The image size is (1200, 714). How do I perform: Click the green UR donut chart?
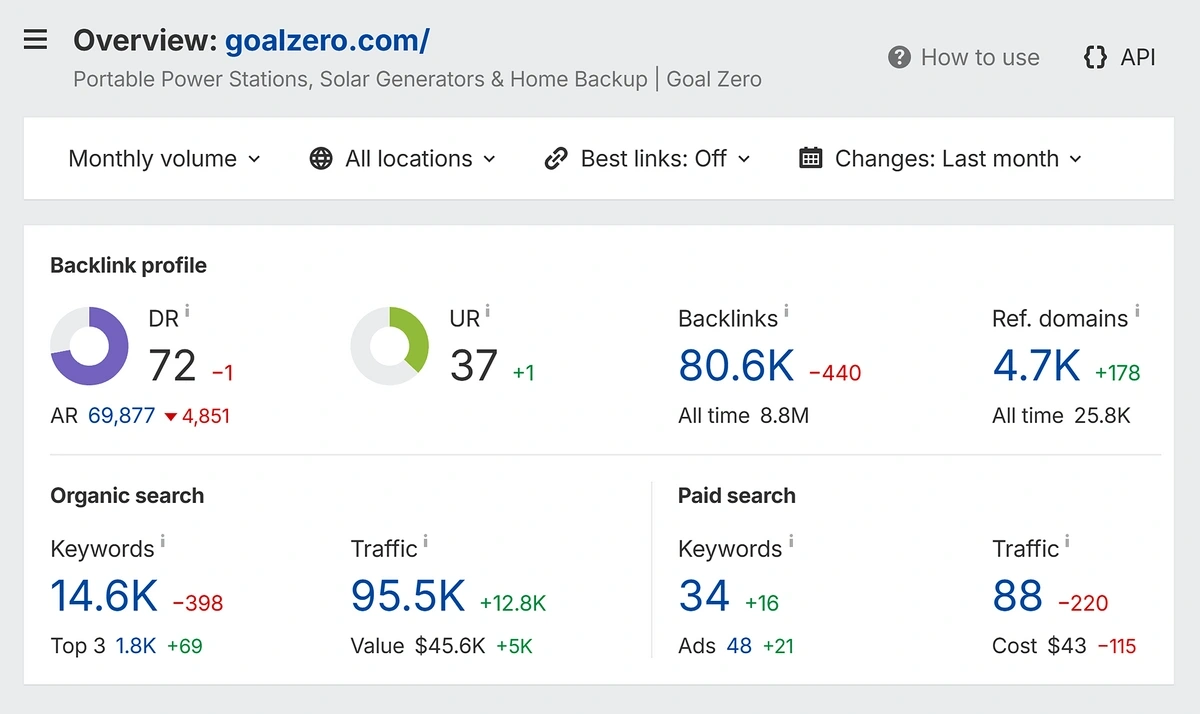tap(389, 346)
